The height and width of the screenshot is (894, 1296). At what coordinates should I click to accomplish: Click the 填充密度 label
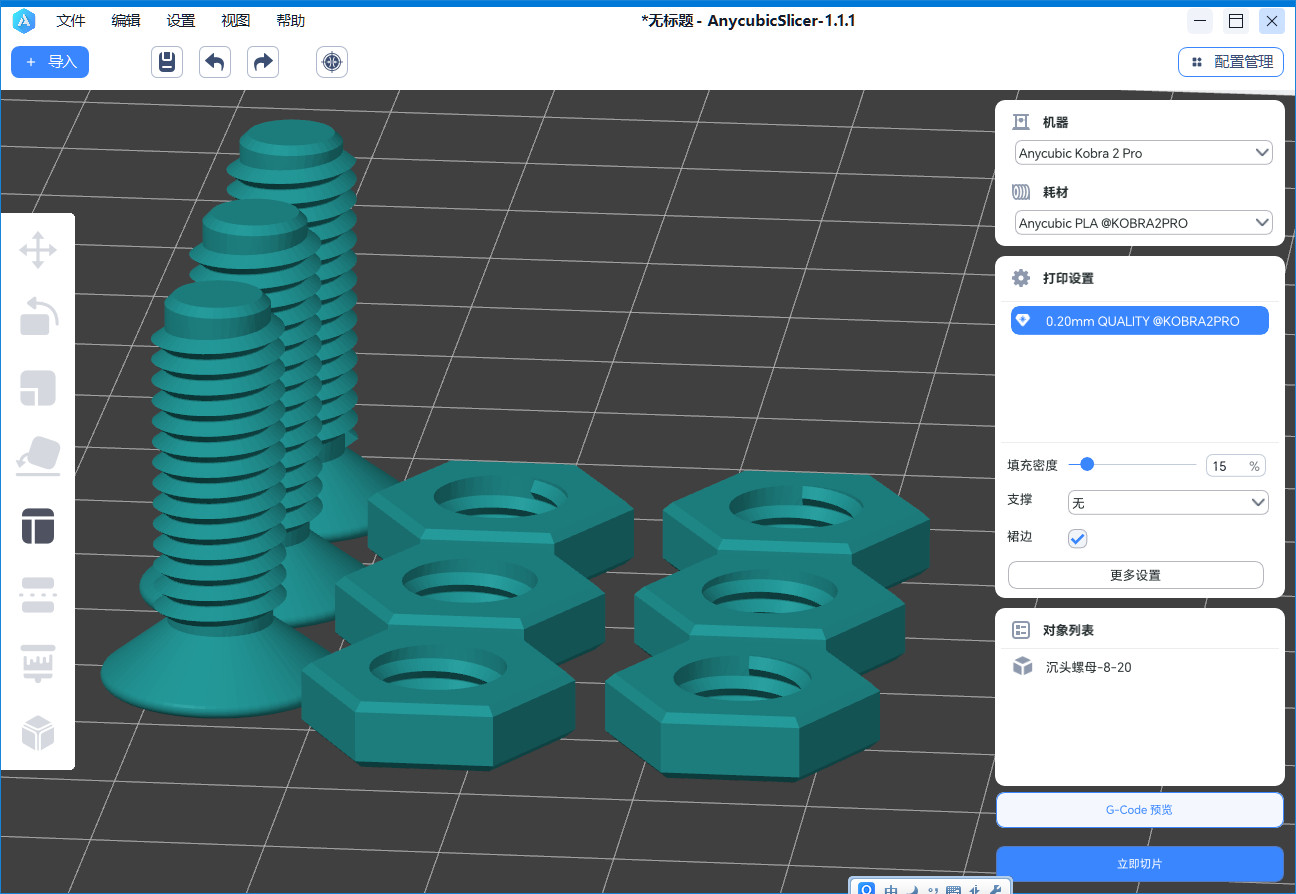[1032, 466]
